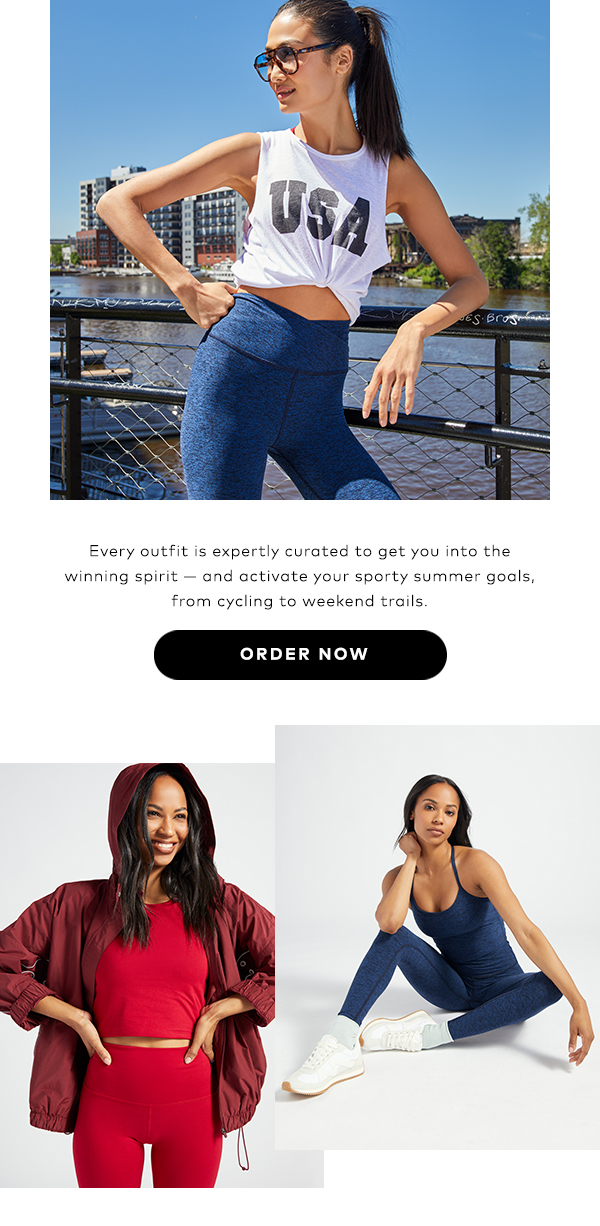
Task: Click the ORDER NOW button
Action: click(300, 654)
